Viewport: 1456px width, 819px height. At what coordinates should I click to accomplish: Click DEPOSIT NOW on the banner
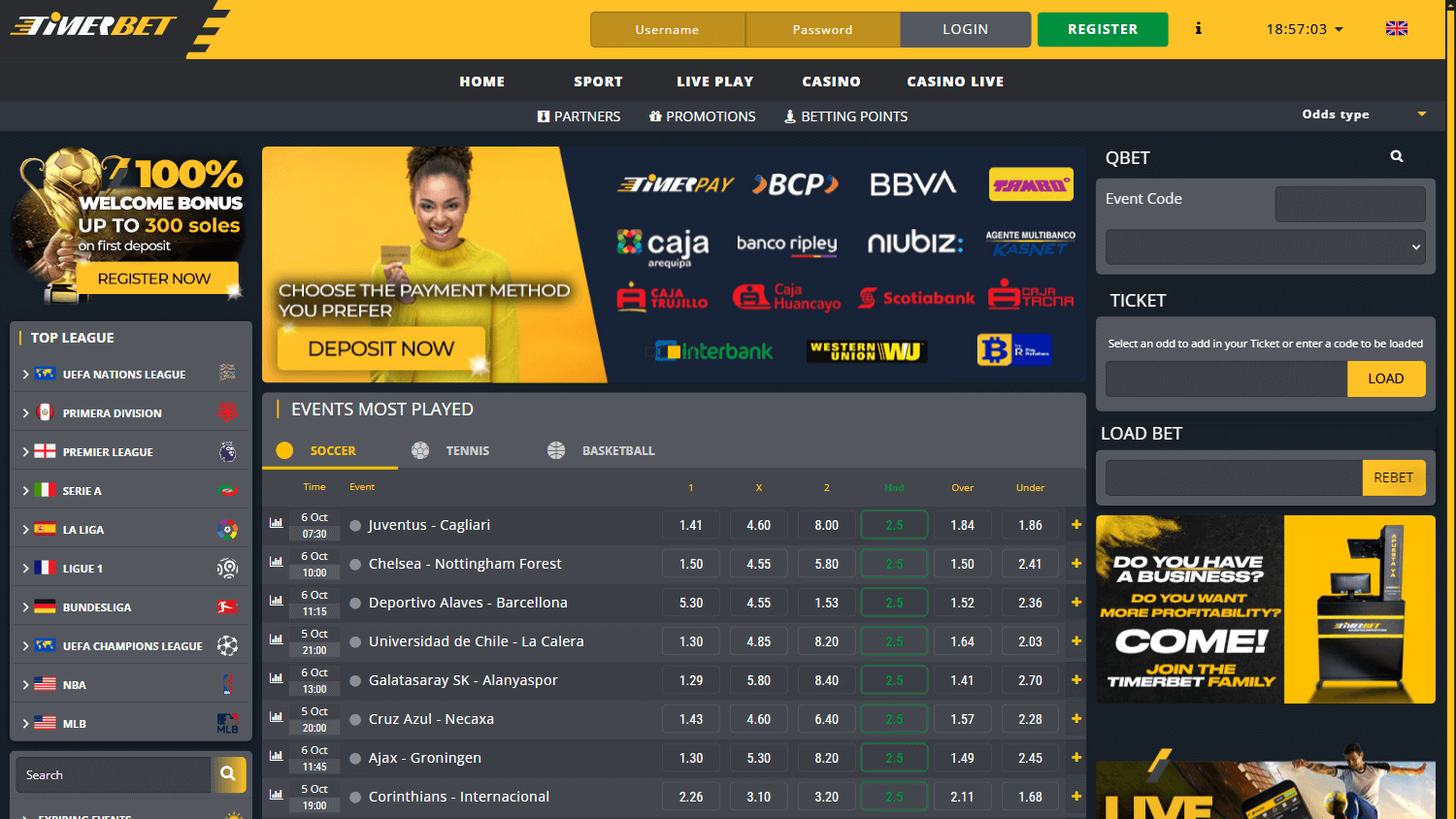coord(381,348)
